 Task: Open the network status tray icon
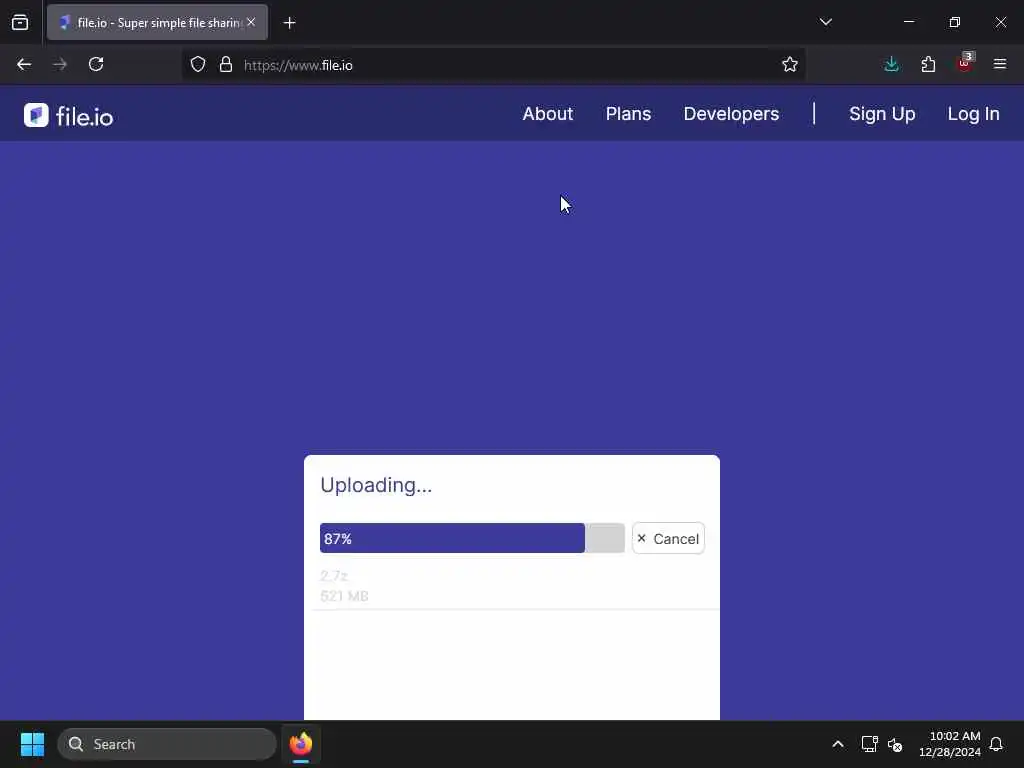(869, 744)
